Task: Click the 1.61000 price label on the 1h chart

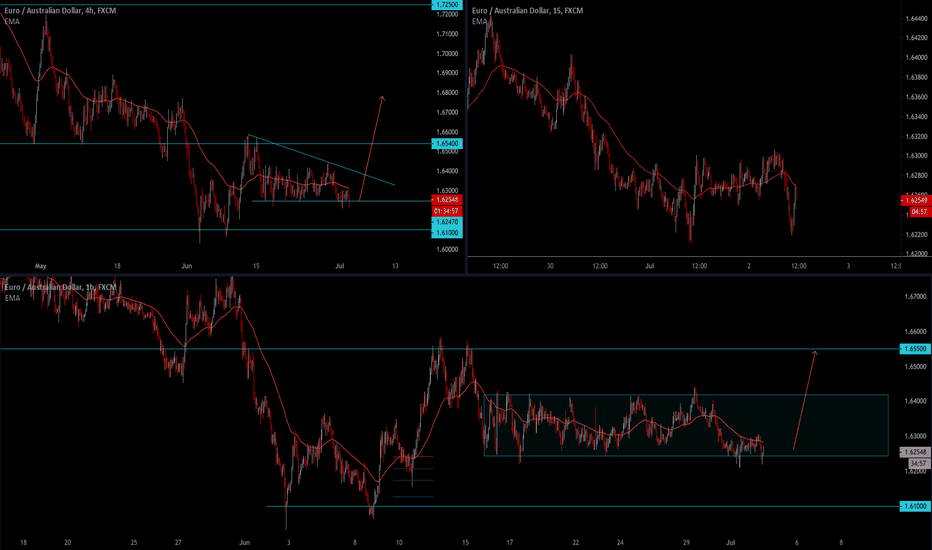Action: [x=916, y=506]
